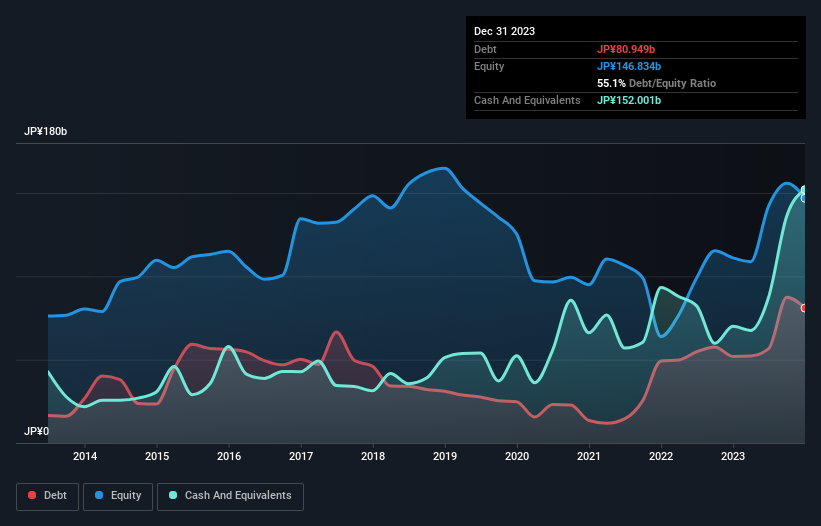Click the JP¥152.001b cash value

point(629,100)
